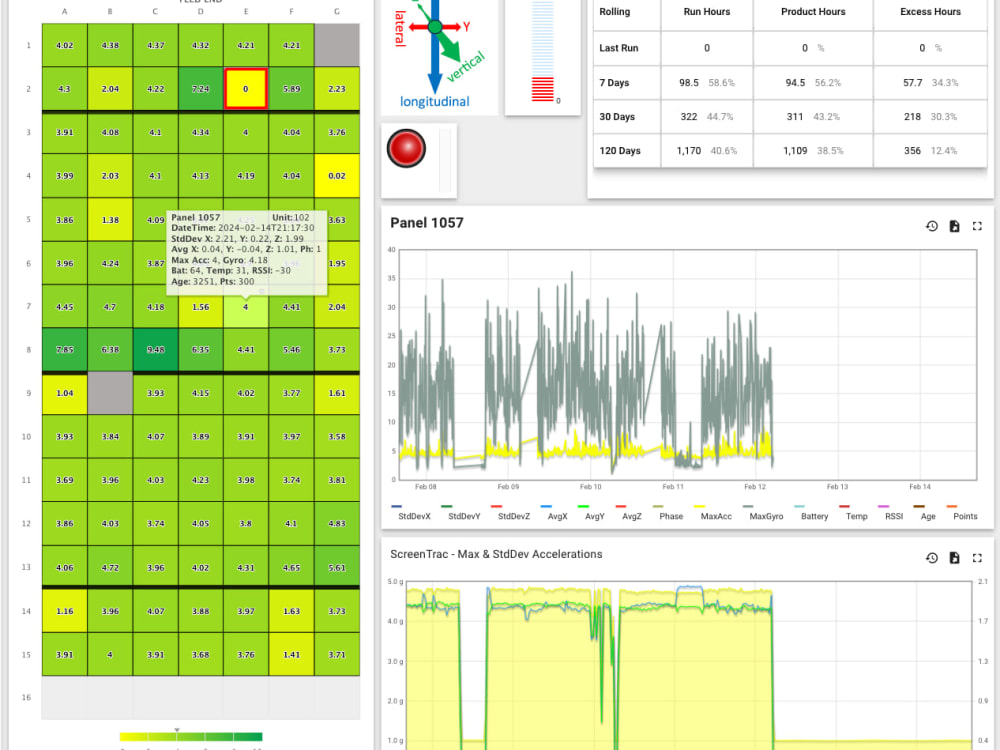Select dark green cell showing 9.48
This screenshot has width=1000, height=750.
click(x=156, y=349)
